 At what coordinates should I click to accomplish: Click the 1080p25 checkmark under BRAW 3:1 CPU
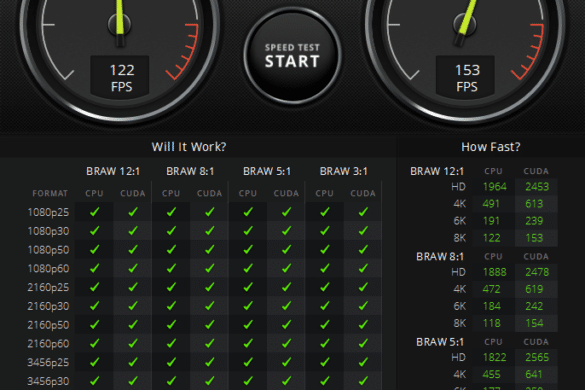(325, 212)
